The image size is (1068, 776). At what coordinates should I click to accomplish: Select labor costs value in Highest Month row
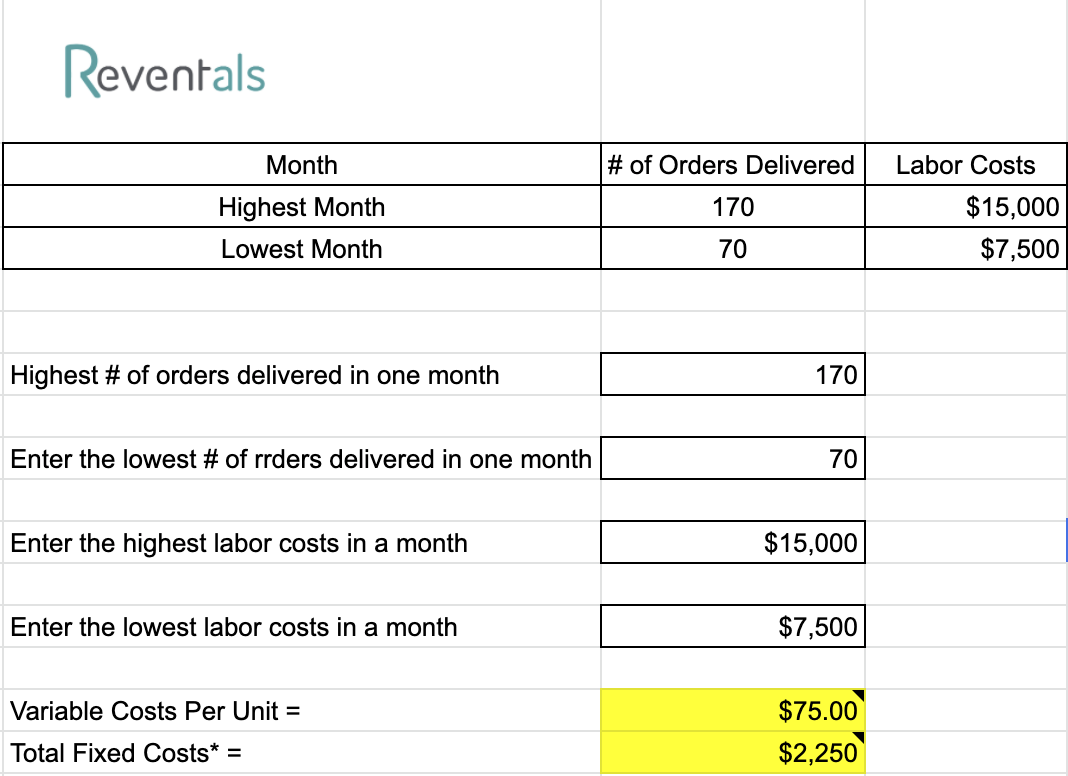pyautogui.click(x=965, y=207)
